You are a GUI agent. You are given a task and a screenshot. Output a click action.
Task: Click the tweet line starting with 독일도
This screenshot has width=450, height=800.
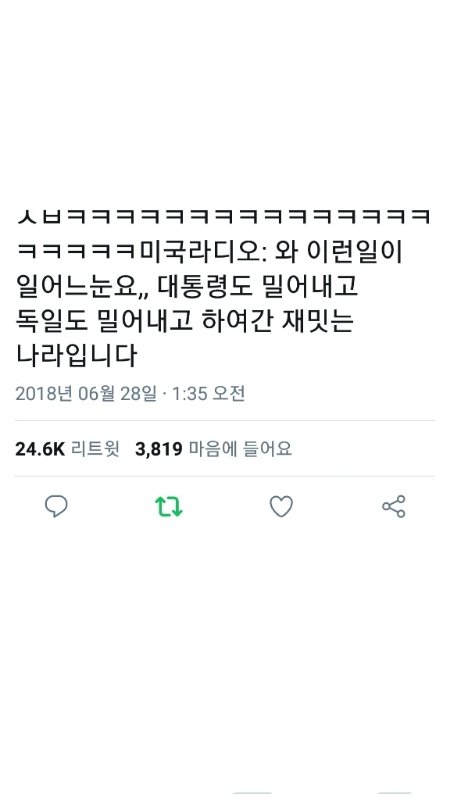(x=184, y=321)
